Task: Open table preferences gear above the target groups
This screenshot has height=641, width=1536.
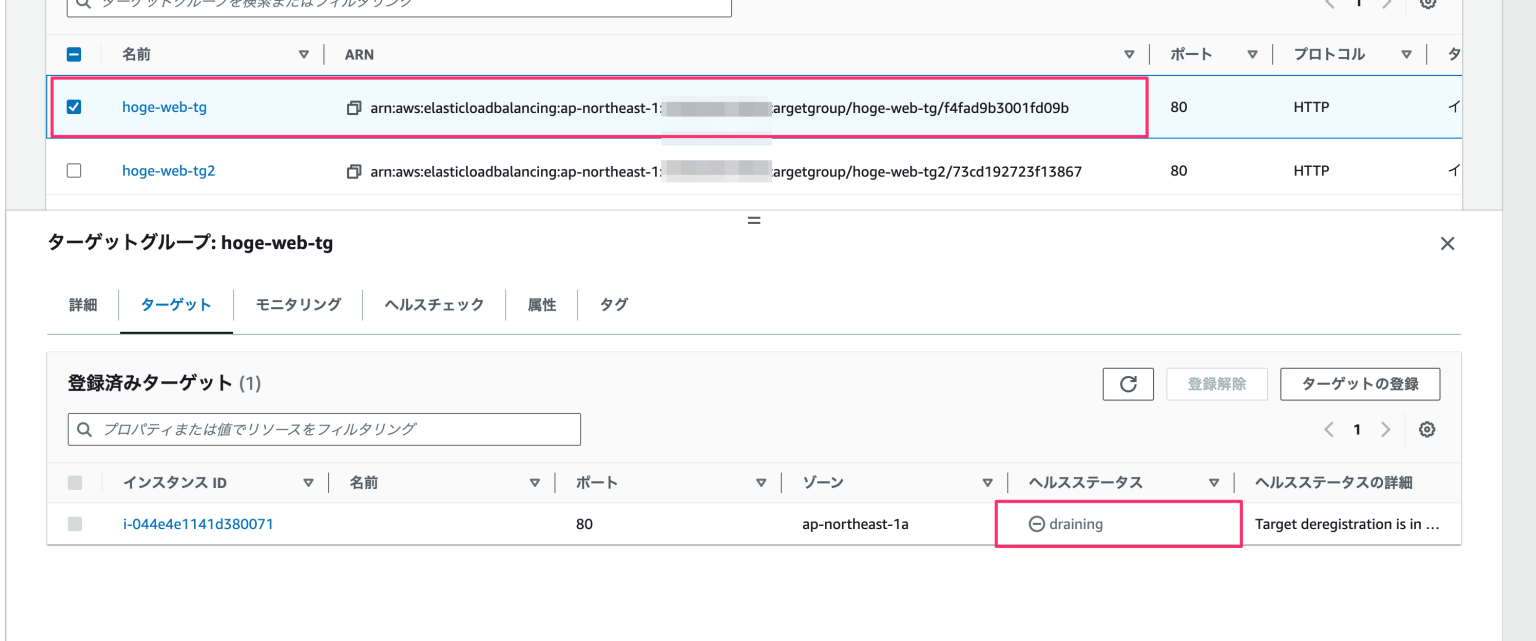Action: tap(1428, 4)
